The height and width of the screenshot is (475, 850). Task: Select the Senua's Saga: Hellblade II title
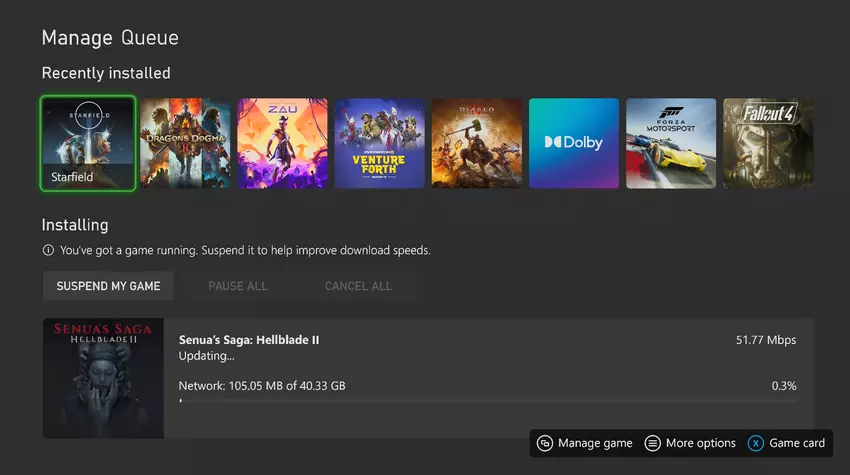[249, 340]
